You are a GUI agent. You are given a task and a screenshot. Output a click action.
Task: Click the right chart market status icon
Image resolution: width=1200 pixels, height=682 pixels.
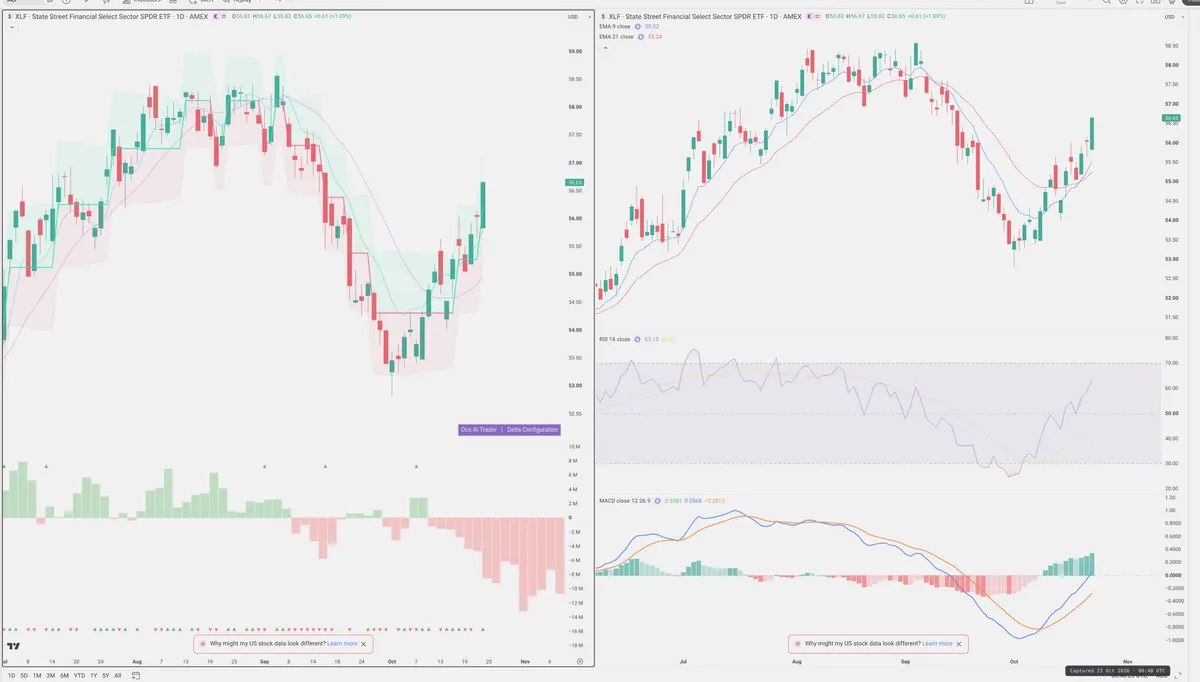pos(809,17)
